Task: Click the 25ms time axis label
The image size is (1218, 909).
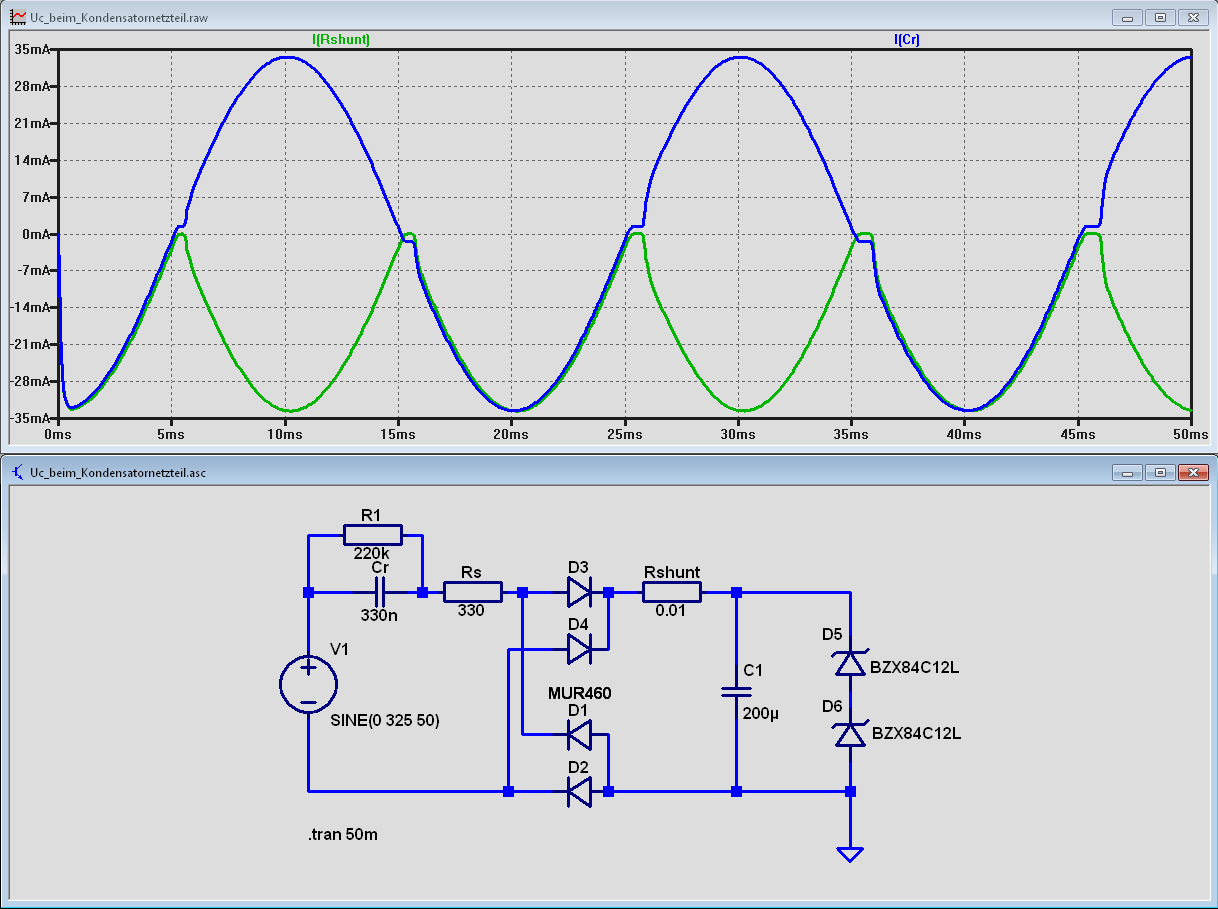Action: click(625, 435)
